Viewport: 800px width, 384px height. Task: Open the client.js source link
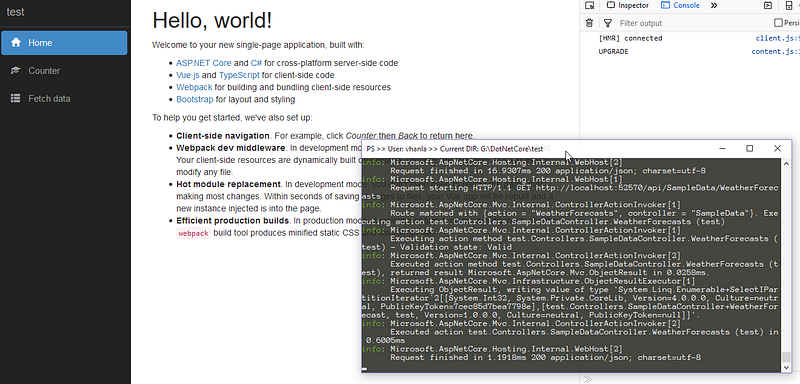point(777,38)
